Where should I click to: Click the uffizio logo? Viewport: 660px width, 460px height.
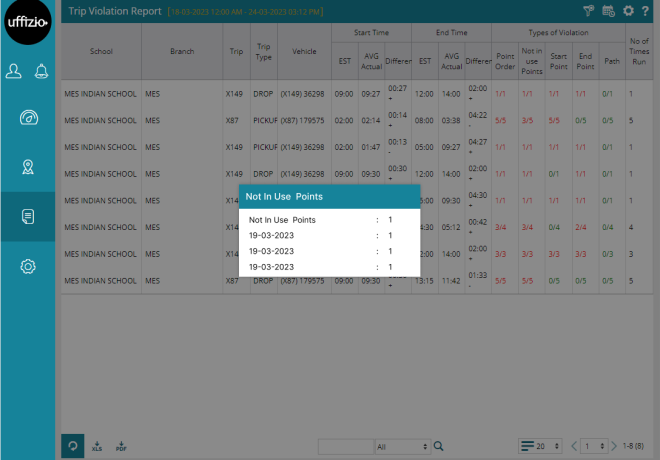coord(28,24)
